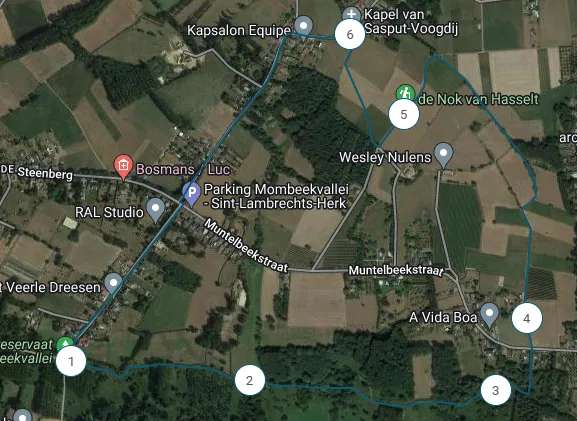Click waypoint marker number 1
577x421 pixels.
tap(71, 361)
